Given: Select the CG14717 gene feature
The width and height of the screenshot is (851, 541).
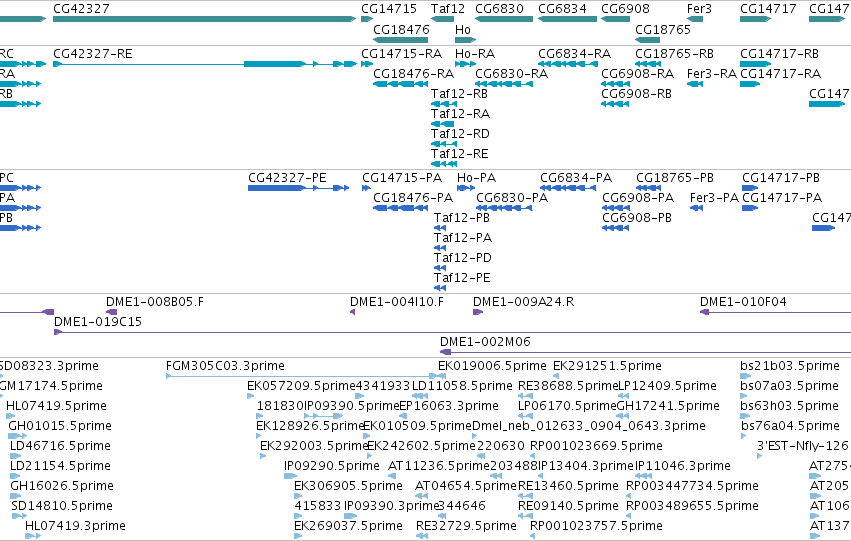Looking at the screenshot, I should (x=755, y=19).
